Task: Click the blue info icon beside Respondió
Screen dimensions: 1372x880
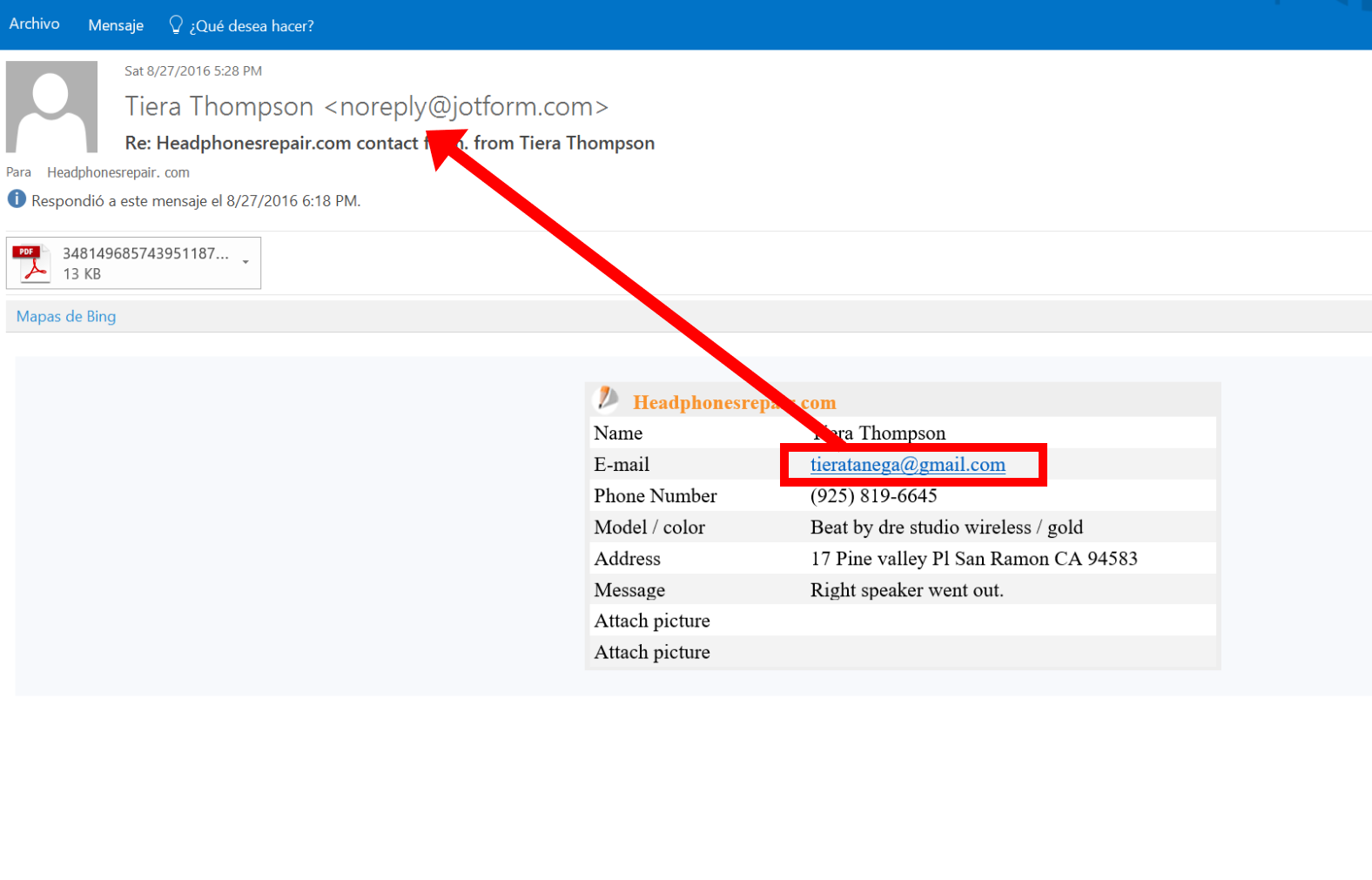Action: [17, 199]
